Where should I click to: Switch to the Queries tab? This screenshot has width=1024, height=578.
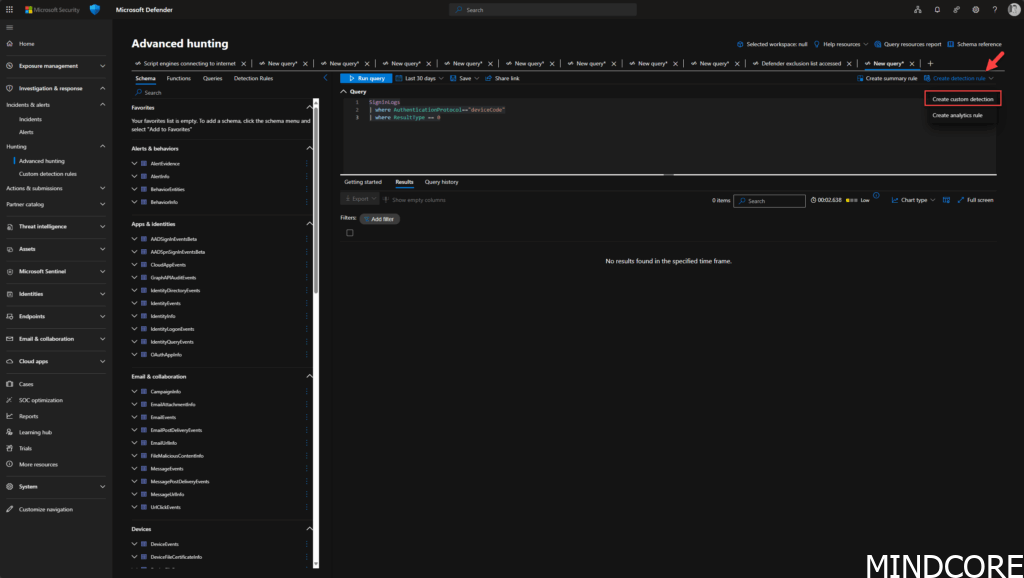tap(212, 78)
